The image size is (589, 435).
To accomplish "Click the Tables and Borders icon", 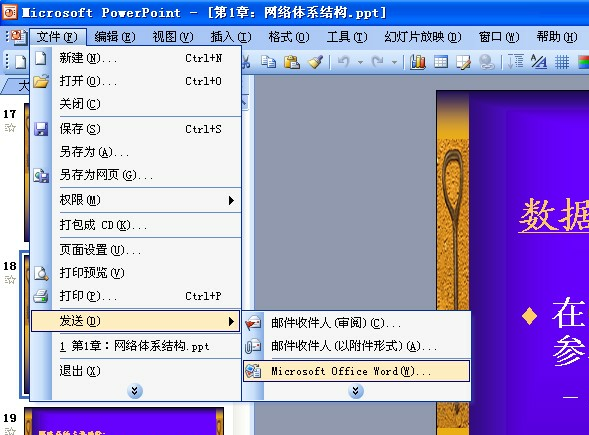I will point(464,62).
